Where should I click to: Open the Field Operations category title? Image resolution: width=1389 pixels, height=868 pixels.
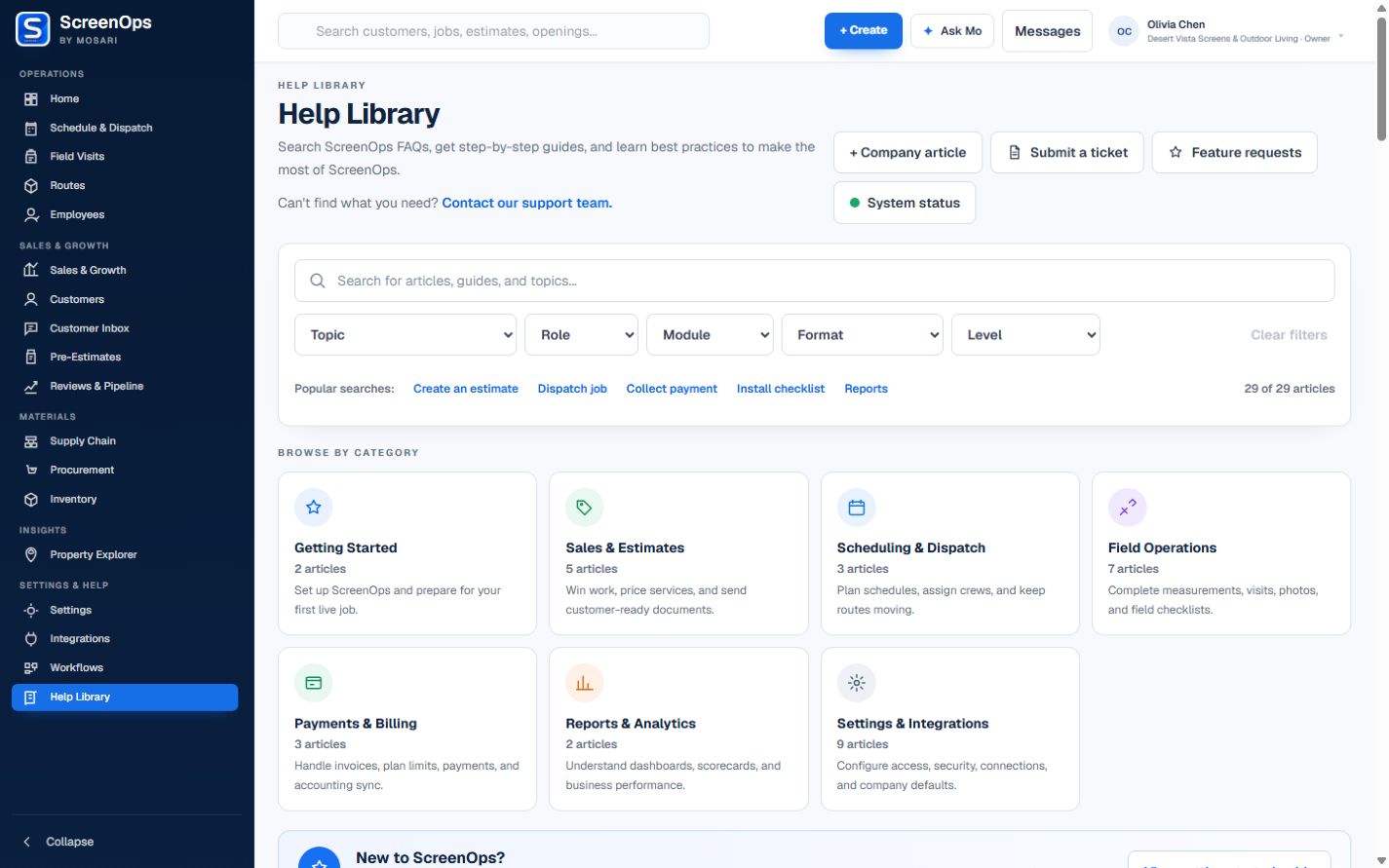[1162, 548]
